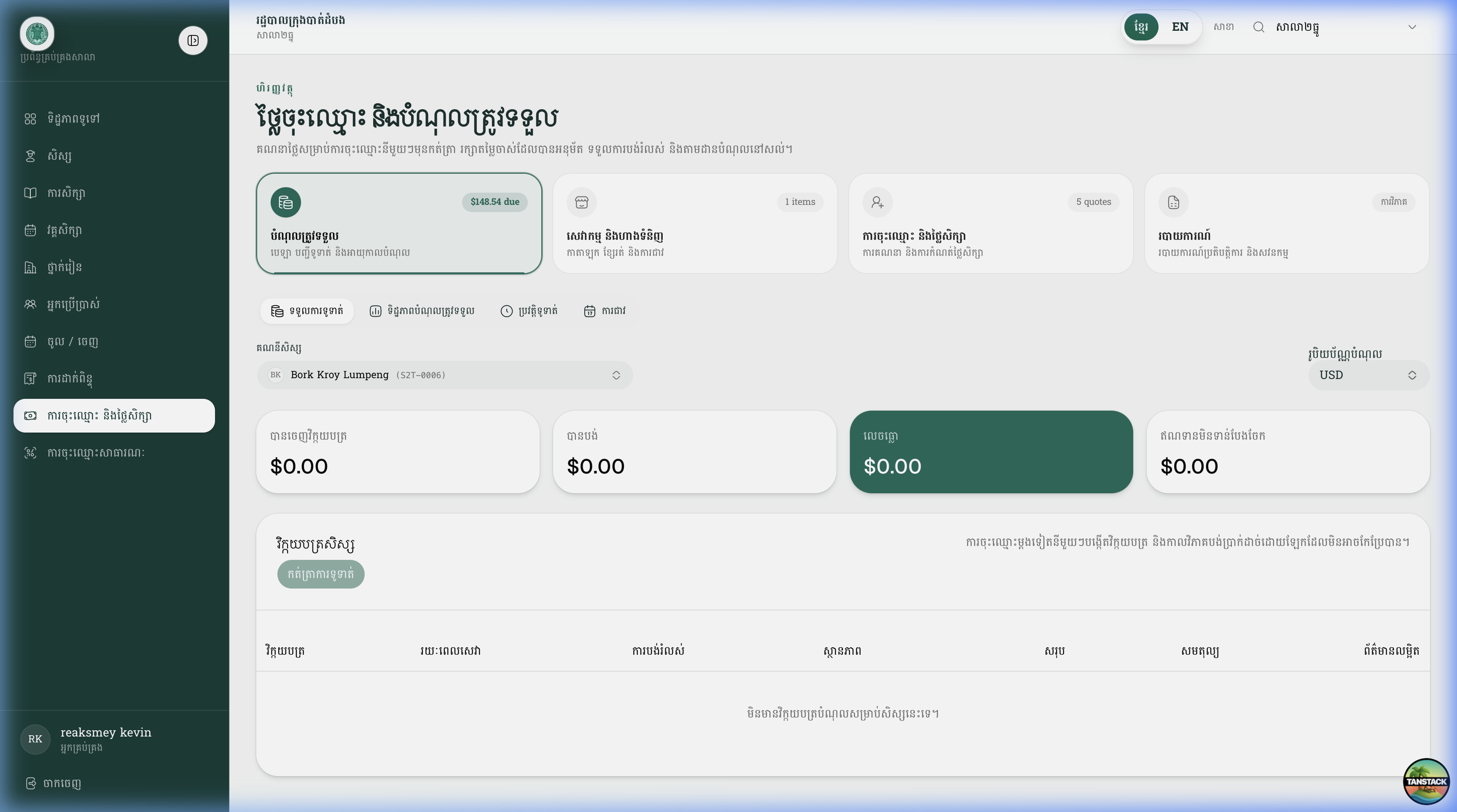Click the សរុប column header

point(1055,651)
